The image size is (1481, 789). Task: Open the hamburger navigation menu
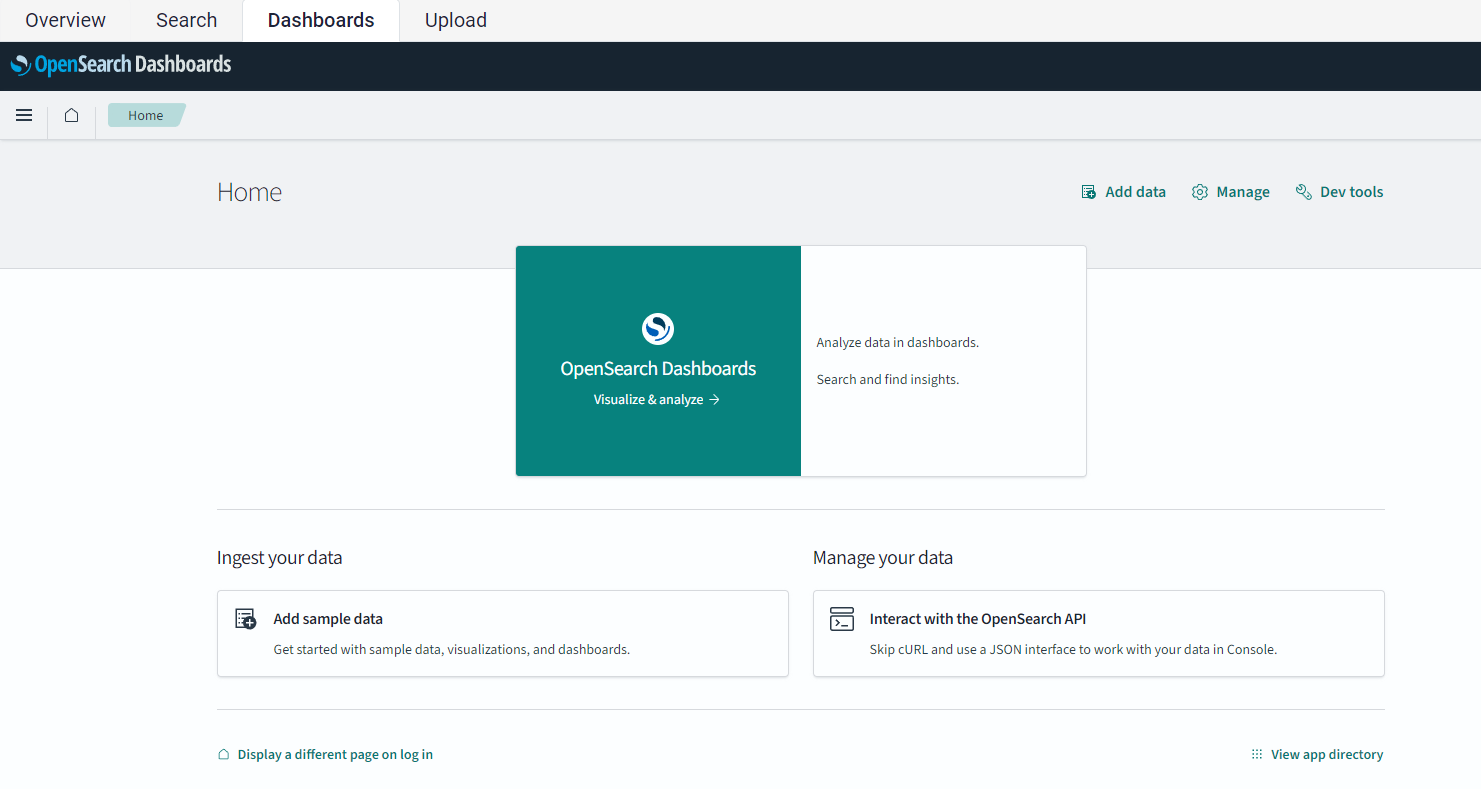coord(24,115)
